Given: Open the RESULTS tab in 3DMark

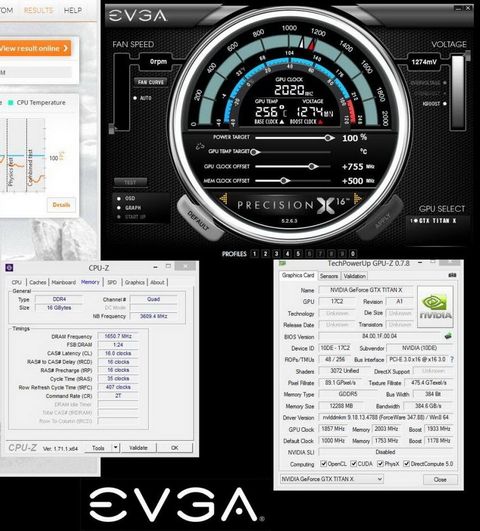Looking at the screenshot, I should [38, 10].
